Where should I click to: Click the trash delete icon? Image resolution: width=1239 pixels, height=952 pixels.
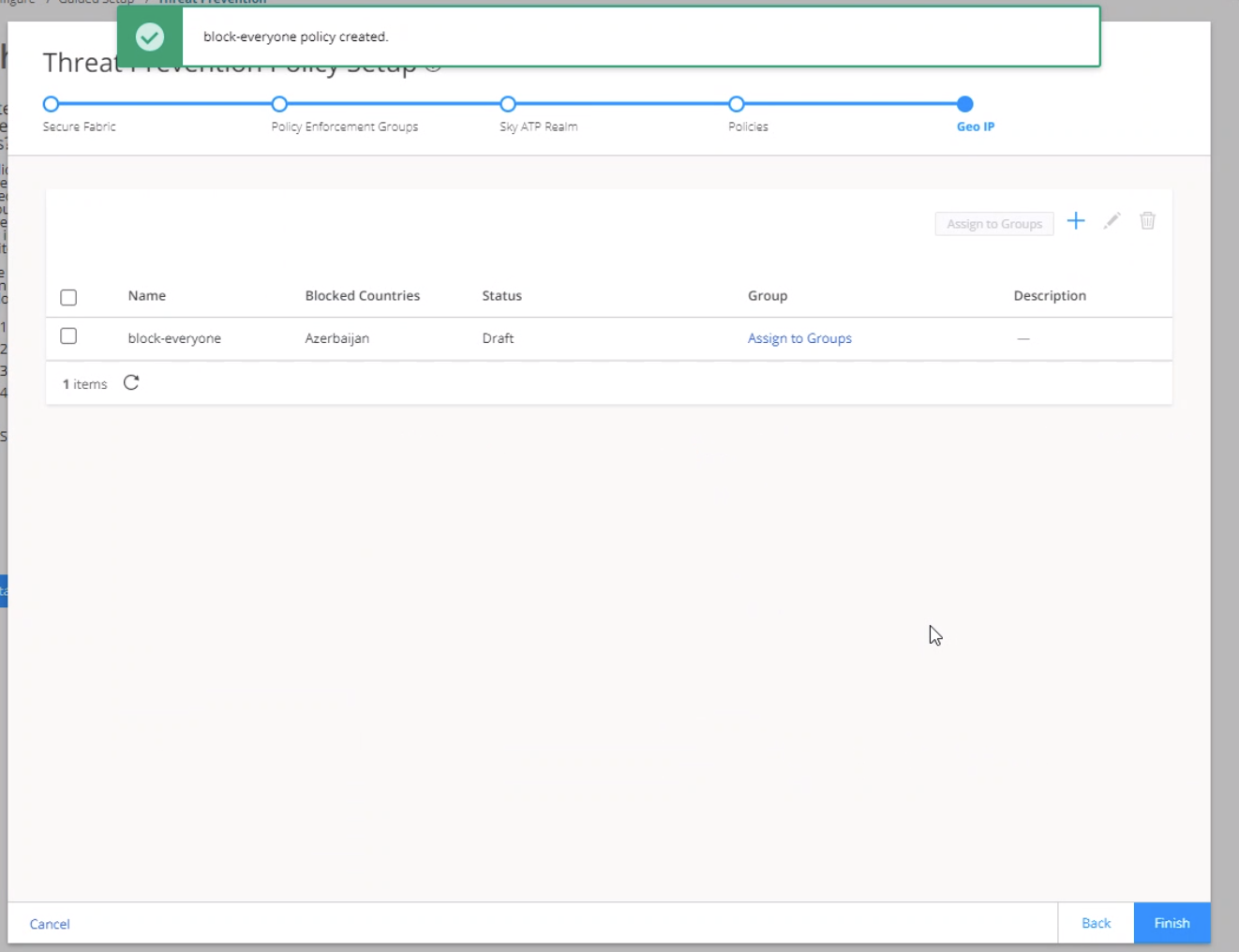1147,221
